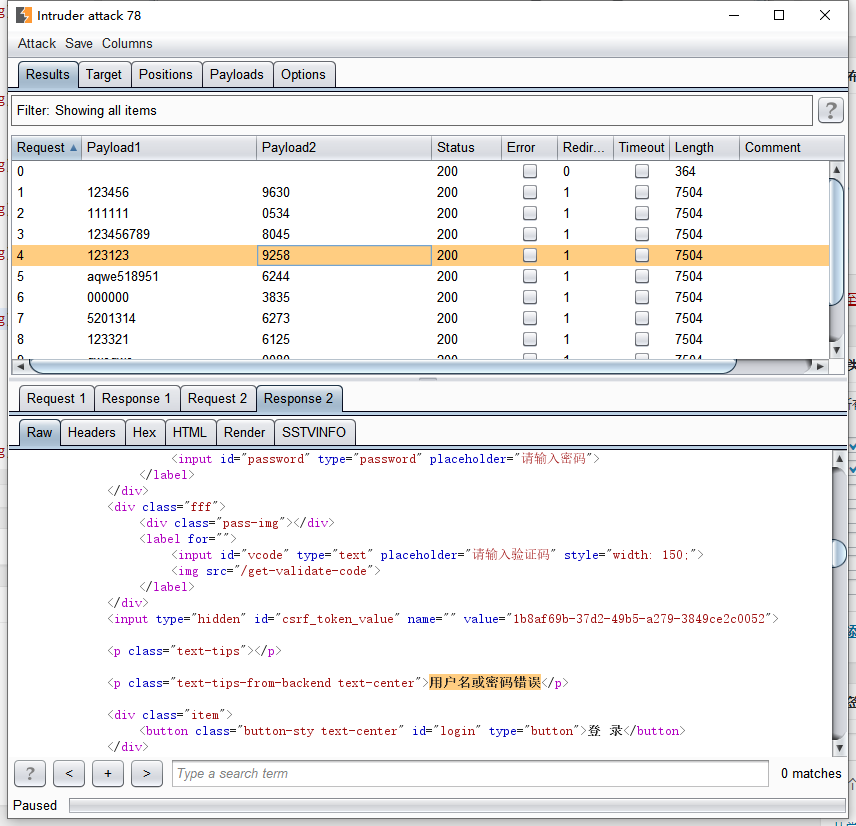The image size is (856, 826).
Task: Click the Burp Intruder window icon
Action: (23, 15)
